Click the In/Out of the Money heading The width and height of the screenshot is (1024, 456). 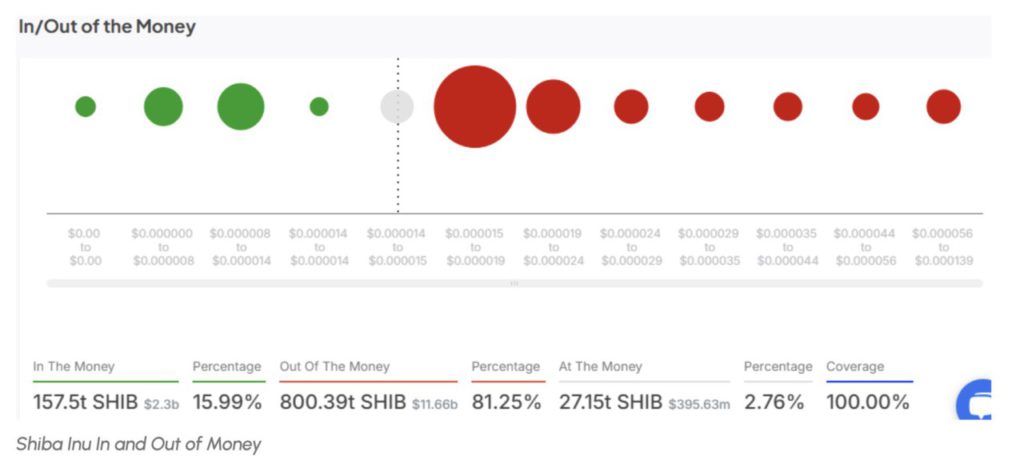[107, 27]
